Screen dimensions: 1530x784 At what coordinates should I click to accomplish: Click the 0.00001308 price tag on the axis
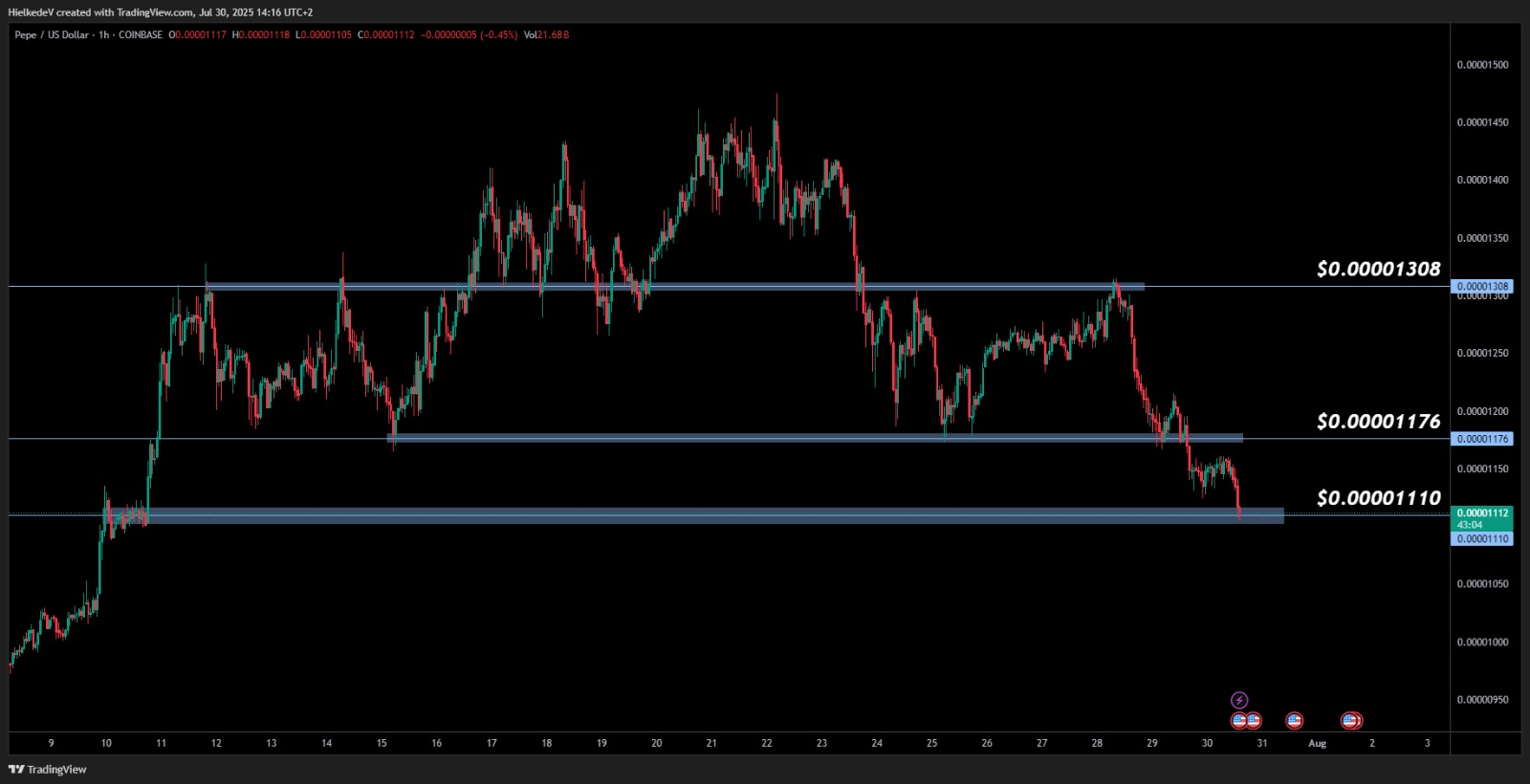pyautogui.click(x=1481, y=287)
